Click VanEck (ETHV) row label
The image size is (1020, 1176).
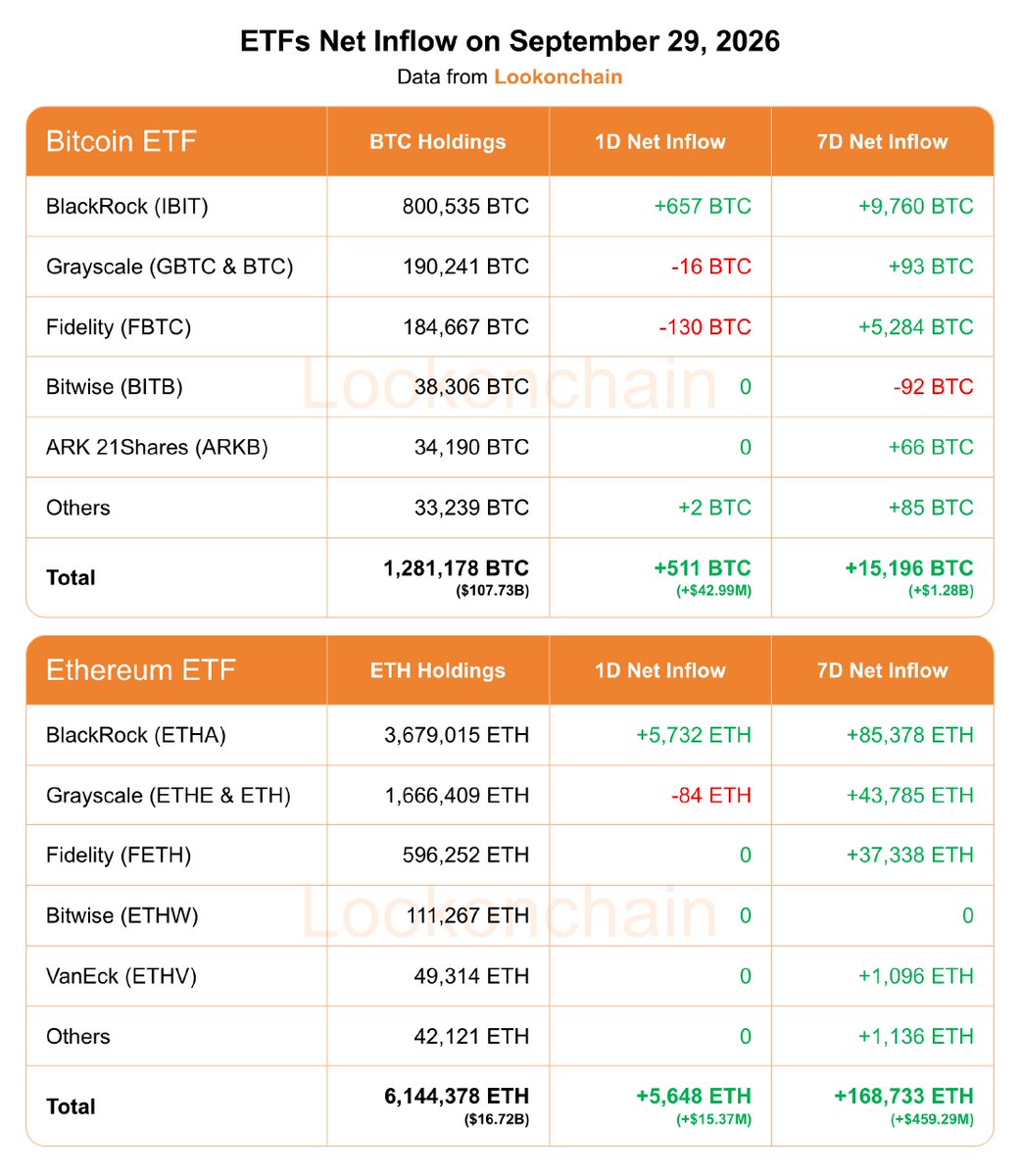(x=121, y=976)
